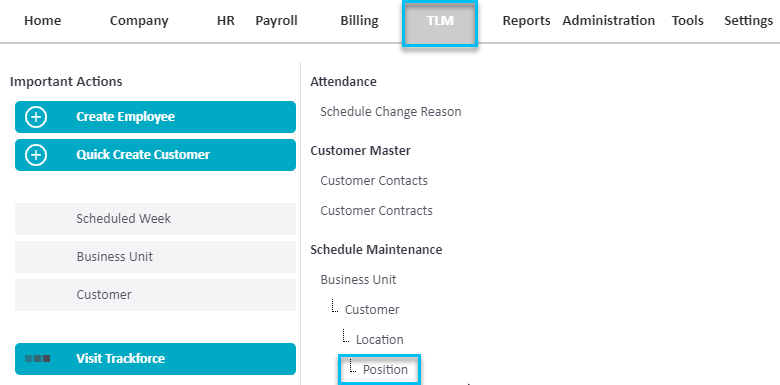This screenshot has width=780, height=385.
Task: Open the Settings menu
Action: point(749,21)
